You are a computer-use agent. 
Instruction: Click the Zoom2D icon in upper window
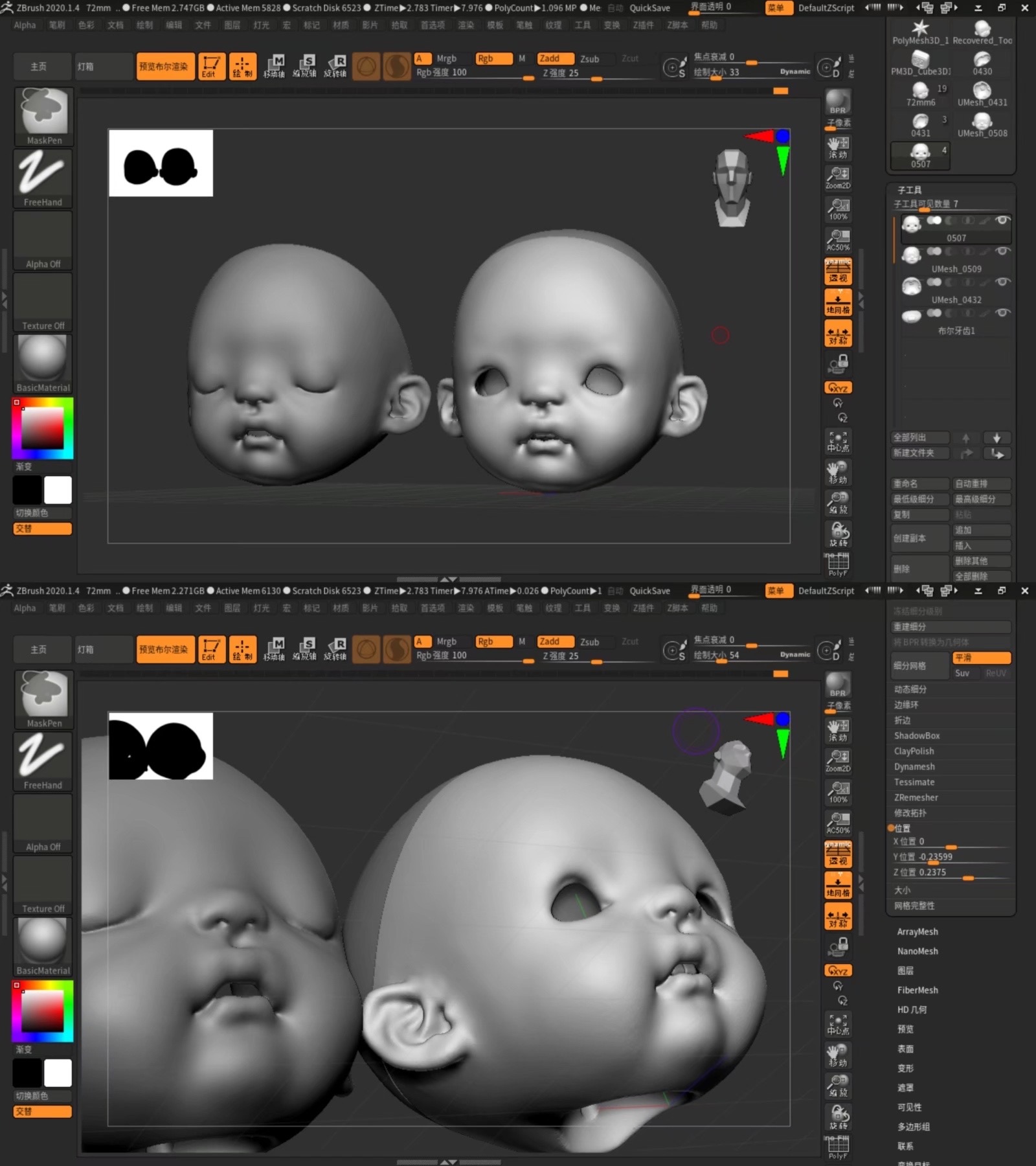838,176
